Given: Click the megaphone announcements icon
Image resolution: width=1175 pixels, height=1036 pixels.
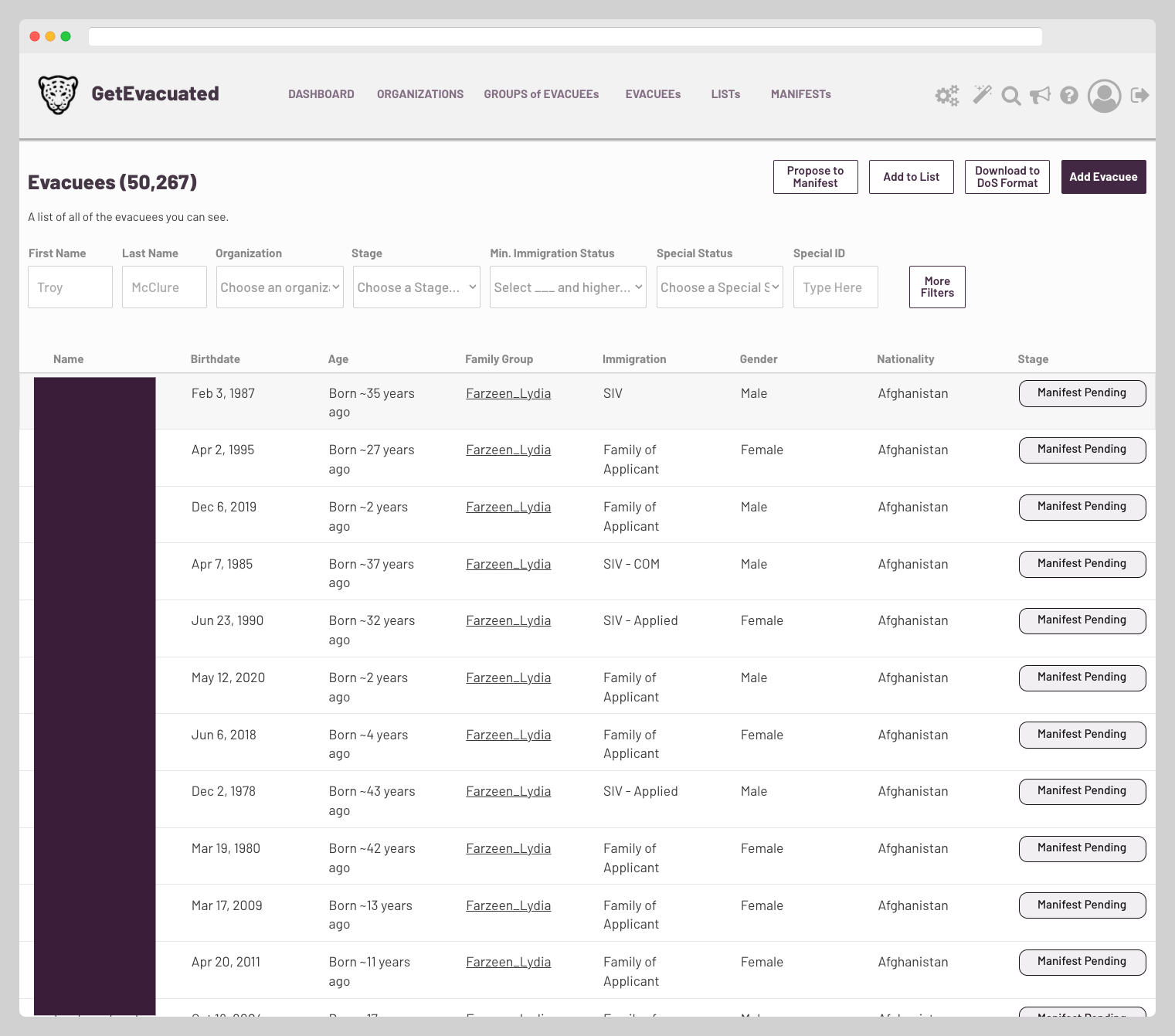Looking at the screenshot, I should click(x=1040, y=95).
